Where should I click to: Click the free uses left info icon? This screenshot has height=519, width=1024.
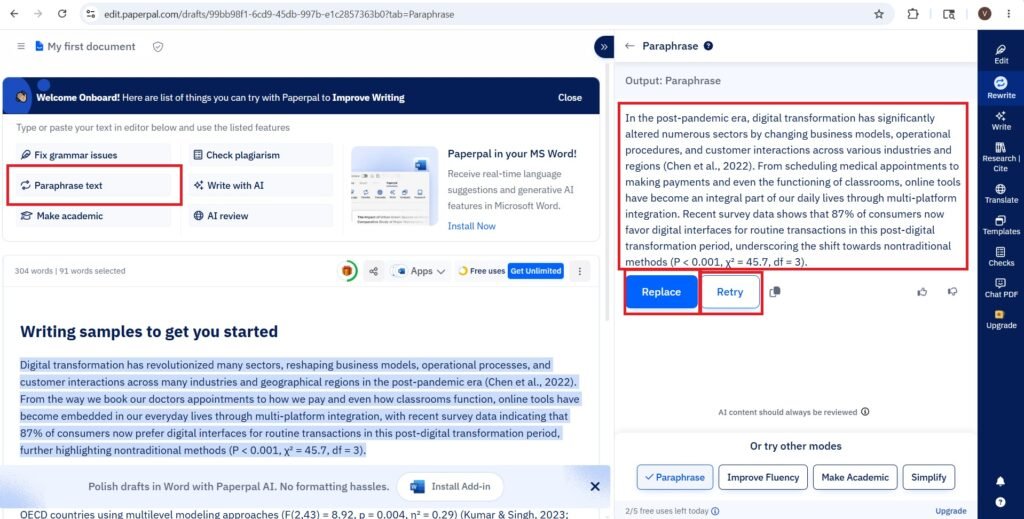pyautogui.click(x=715, y=511)
